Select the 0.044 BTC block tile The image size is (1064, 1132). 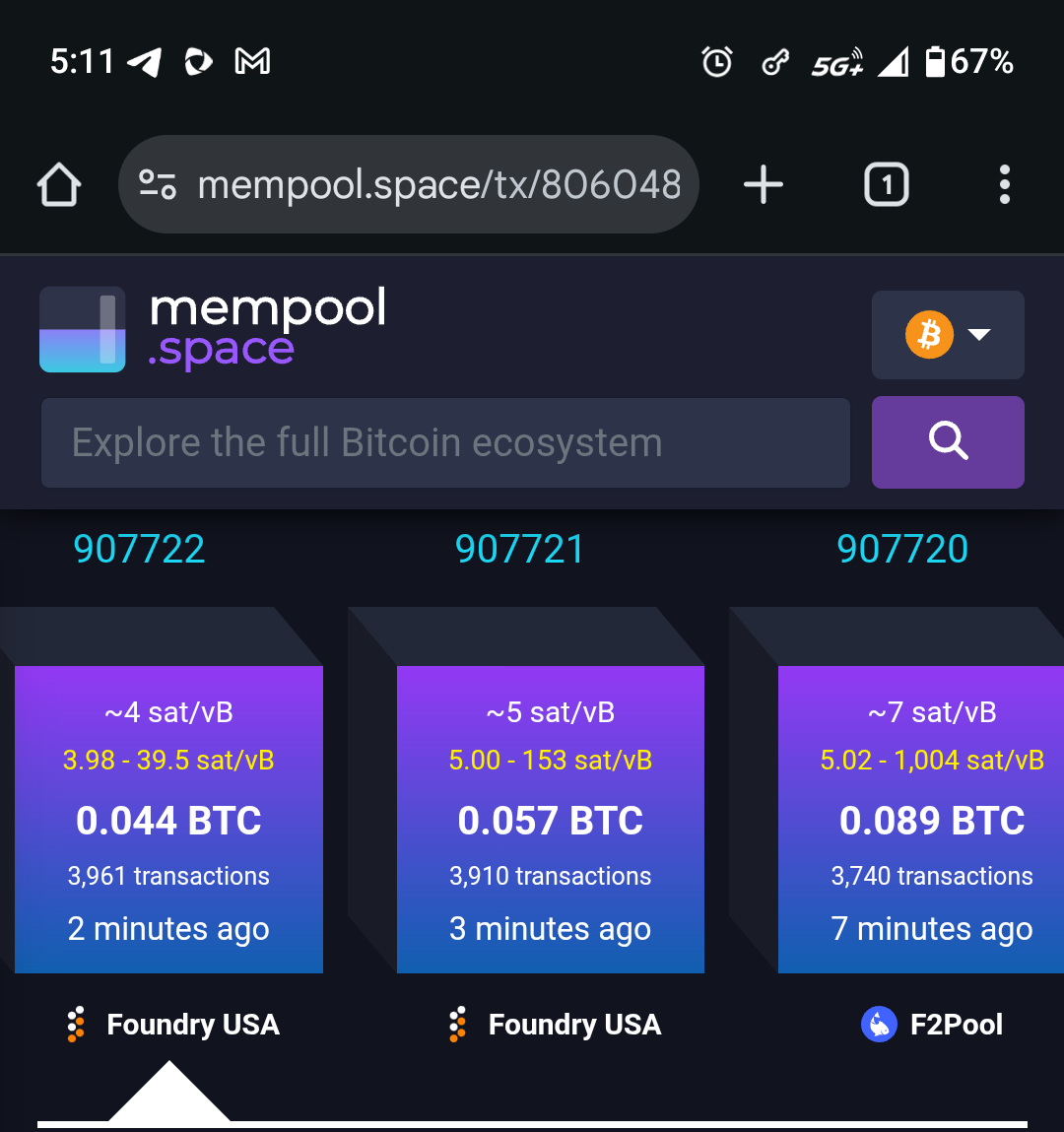tap(168, 820)
